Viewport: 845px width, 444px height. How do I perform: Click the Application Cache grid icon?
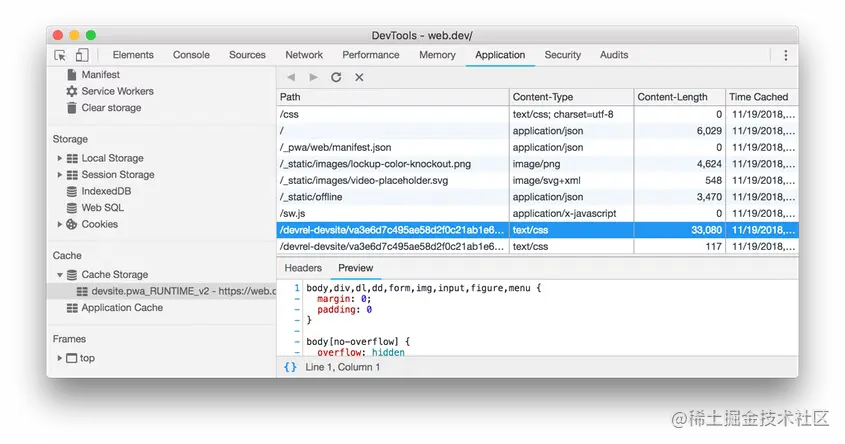(x=72, y=308)
